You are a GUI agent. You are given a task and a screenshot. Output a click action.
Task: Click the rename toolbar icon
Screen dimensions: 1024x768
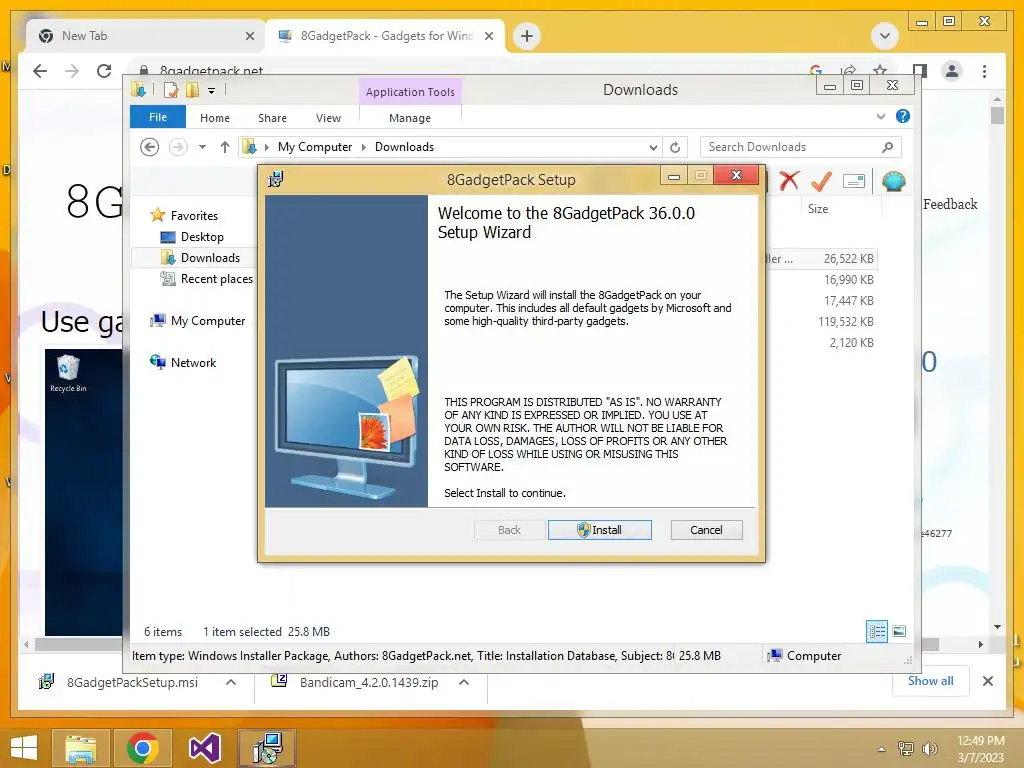(854, 181)
